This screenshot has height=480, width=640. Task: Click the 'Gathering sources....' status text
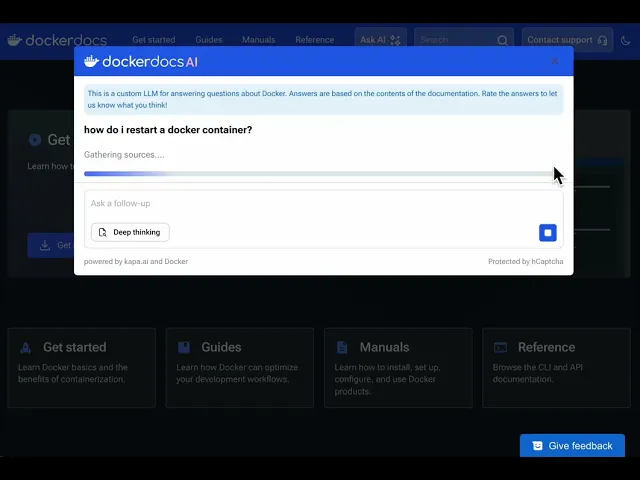pyautogui.click(x=124, y=155)
